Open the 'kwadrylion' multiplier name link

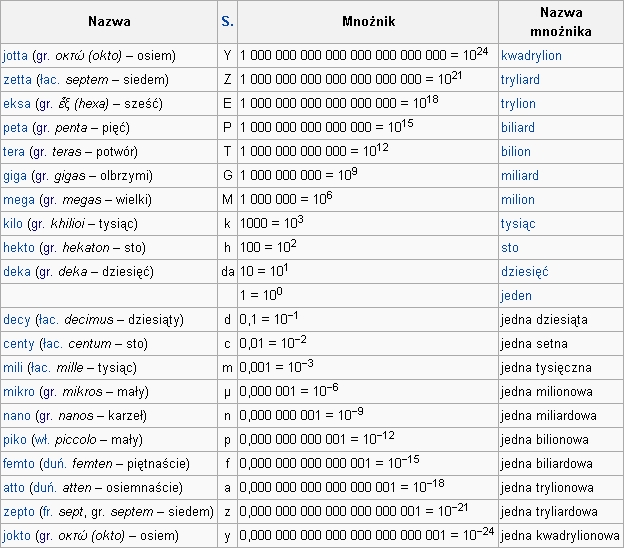click(531, 56)
